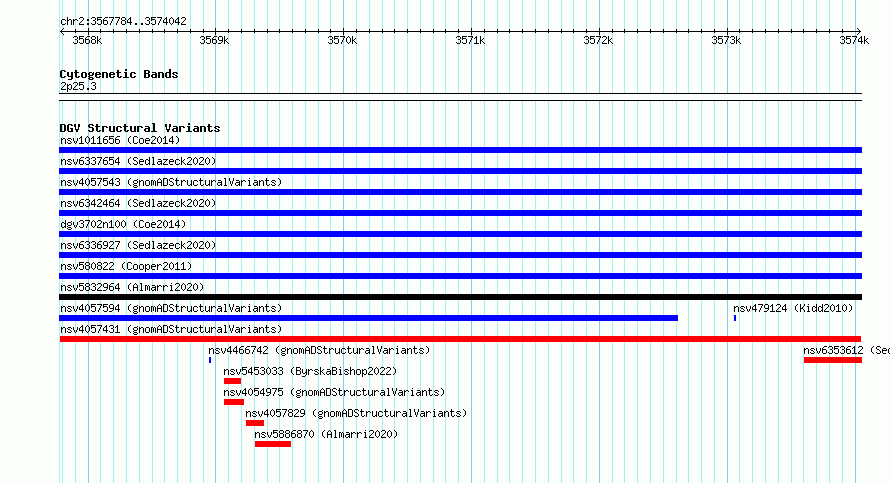The width and height of the screenshot is (890, 483).
Task: Select the red bar for nsv4054975
Action: tap(234, 402)
